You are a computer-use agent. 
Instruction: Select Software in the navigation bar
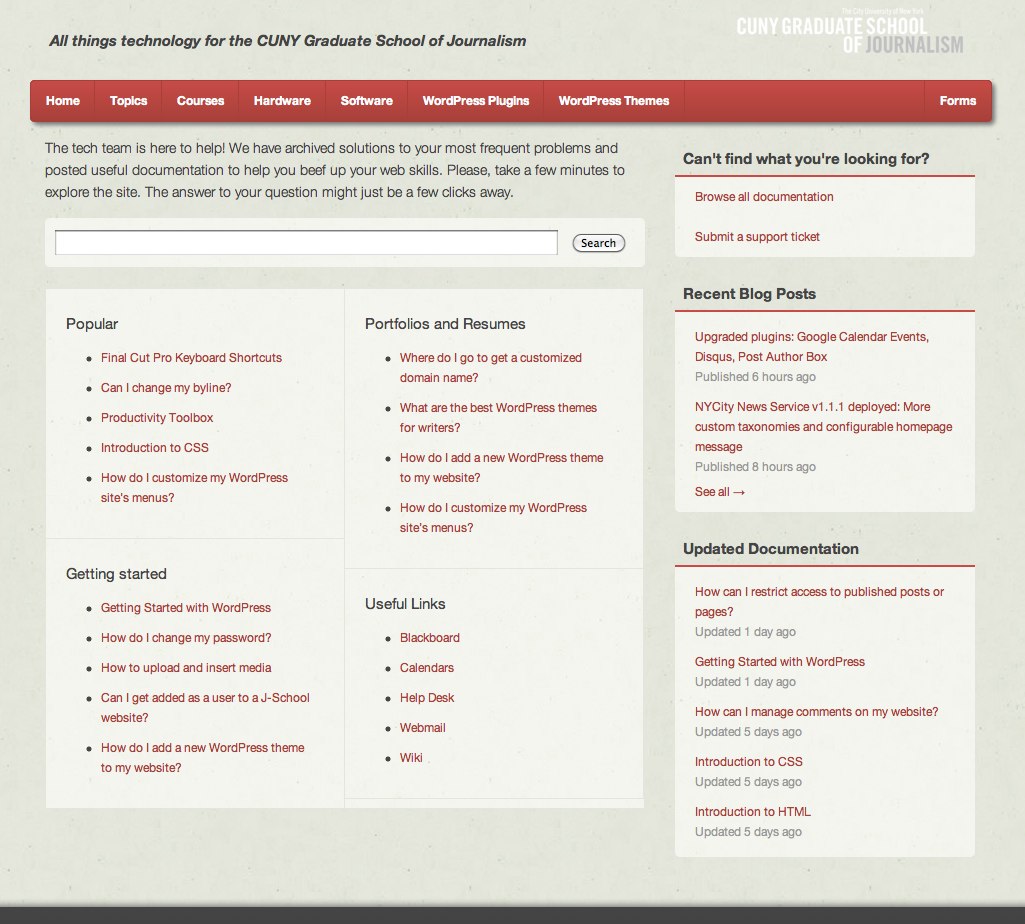click(366, 101)
